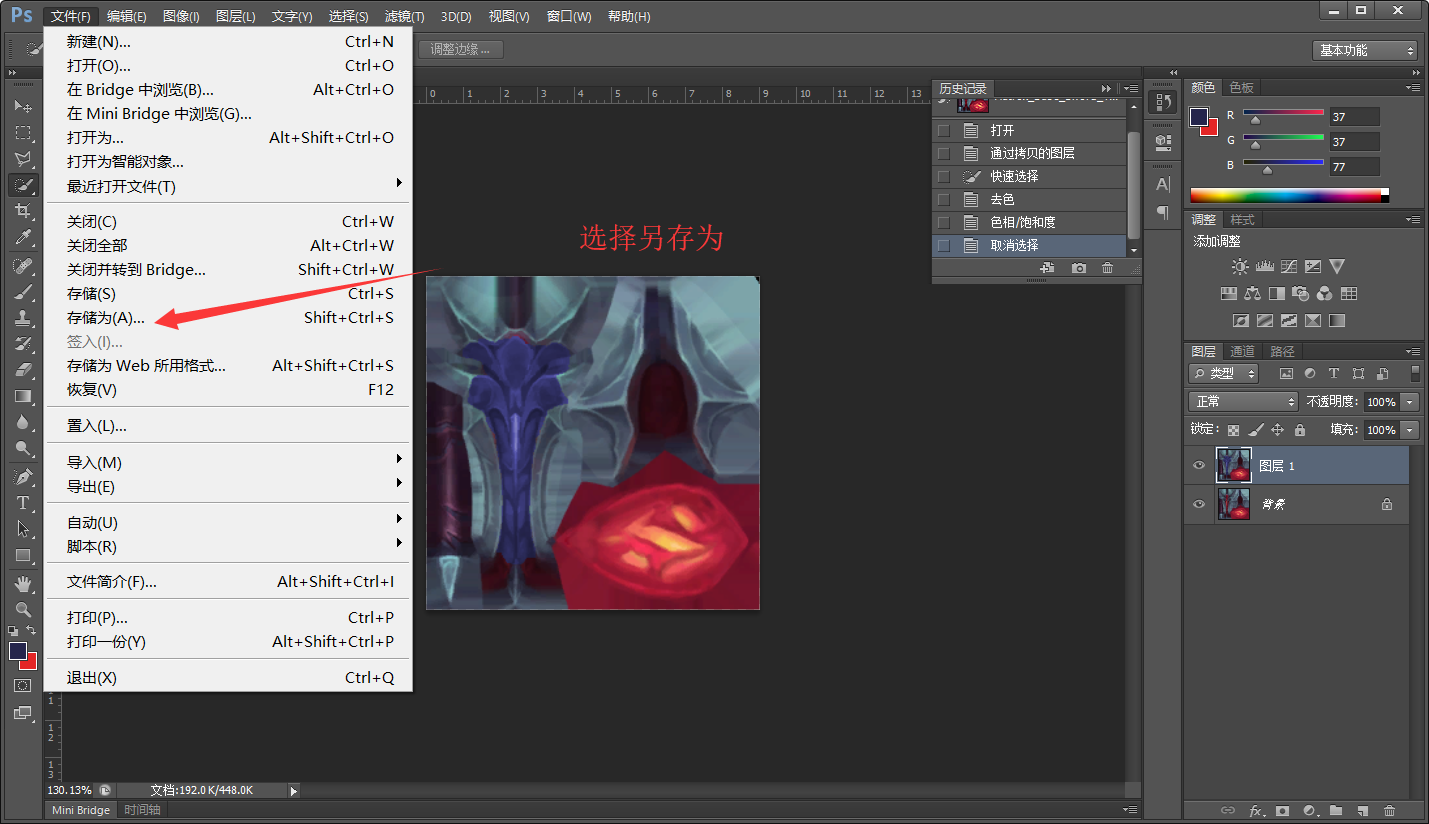
Task: Add Color Balance adjustment icon
Action: click(1253, 294)
